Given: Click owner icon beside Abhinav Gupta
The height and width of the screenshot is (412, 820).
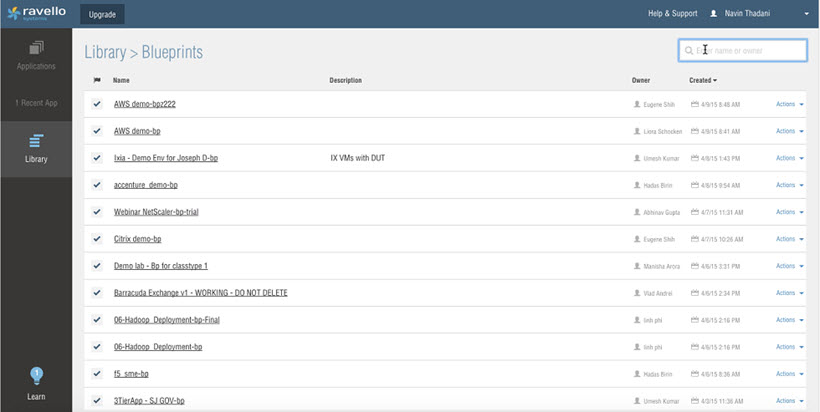Looking at the screenshot, I should click(x=637, y=212).
